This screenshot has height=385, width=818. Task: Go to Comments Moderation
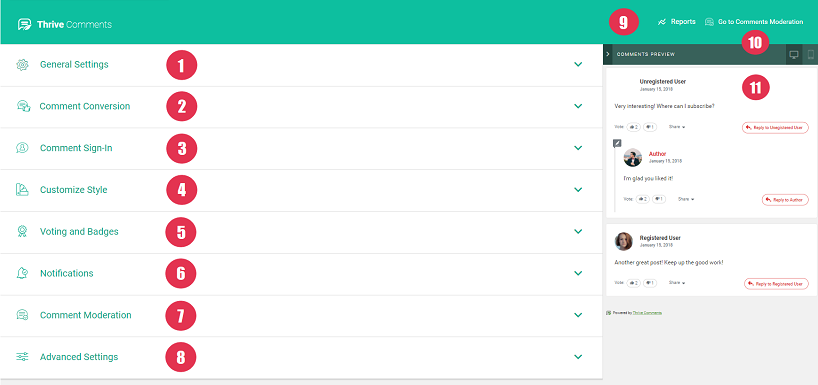pyautogui.click(x=754, y=22)
